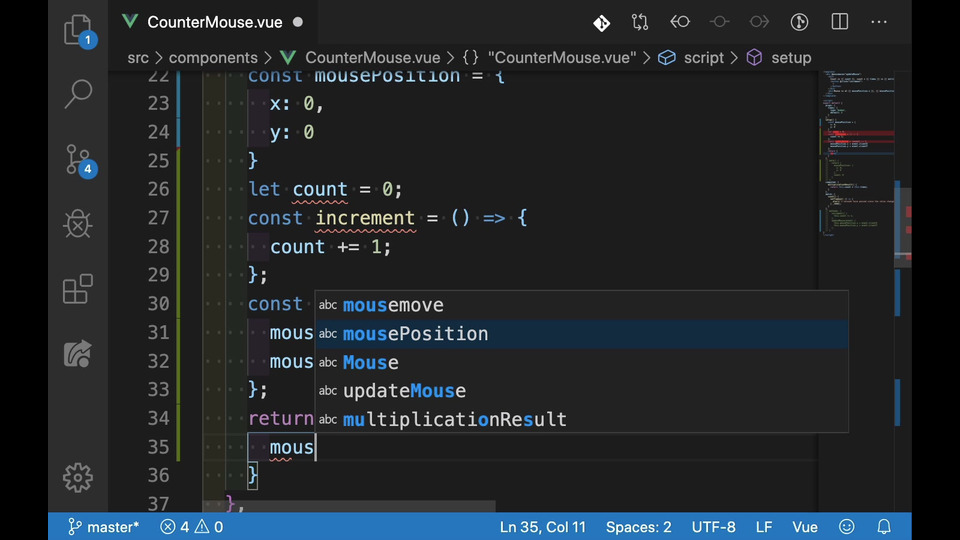Click the disabled commit dot icon
This screenshot has width=960, height=540.
719,22
